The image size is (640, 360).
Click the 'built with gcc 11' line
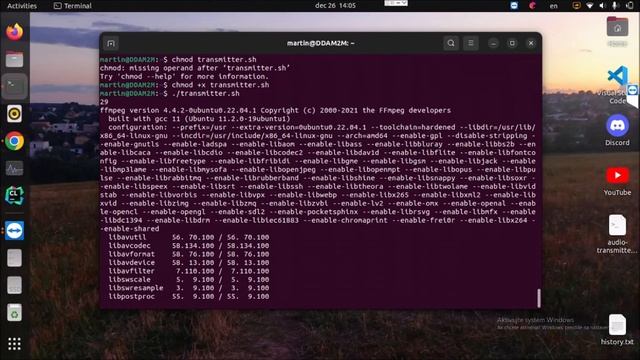click(199, 119)
